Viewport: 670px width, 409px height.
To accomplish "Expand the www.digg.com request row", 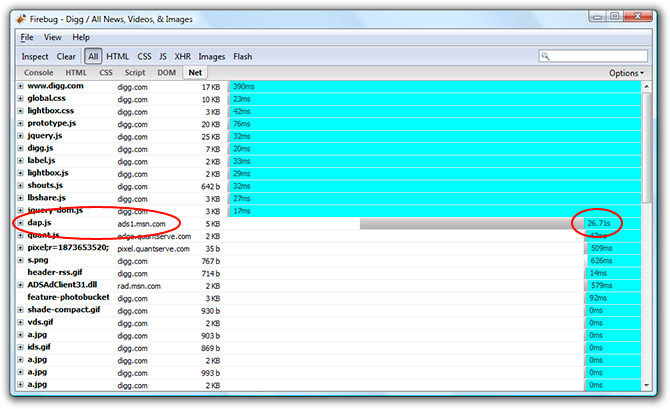I will [x=20, y=86].
